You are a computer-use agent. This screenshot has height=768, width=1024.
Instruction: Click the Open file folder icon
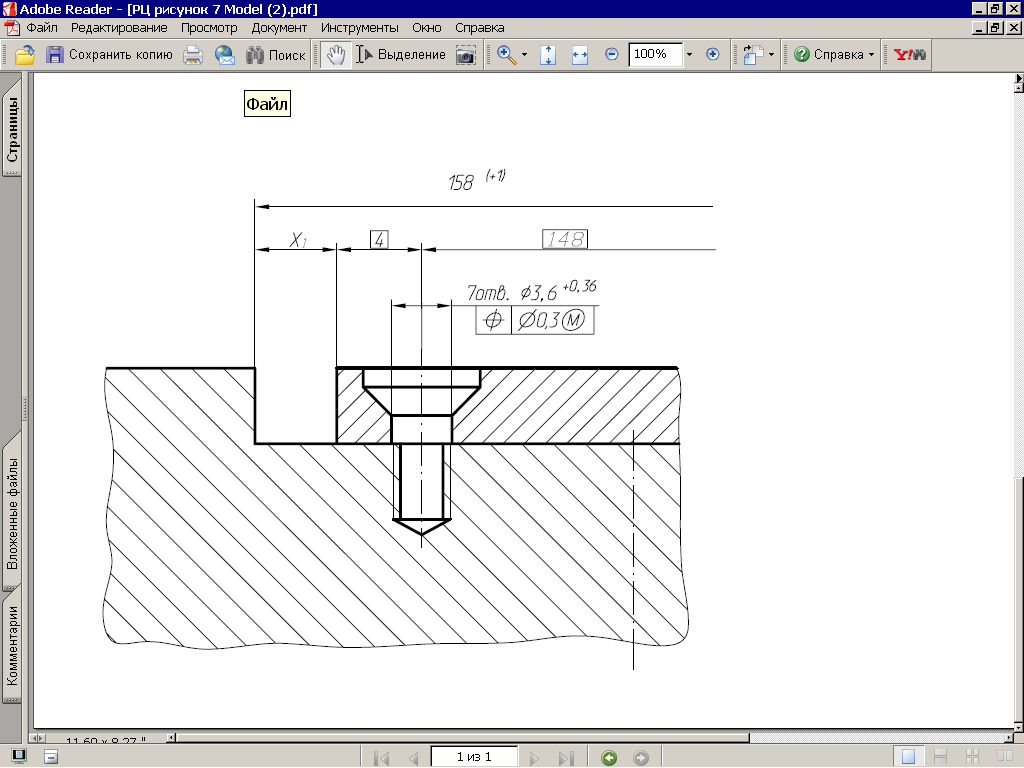tap(25, 55)
